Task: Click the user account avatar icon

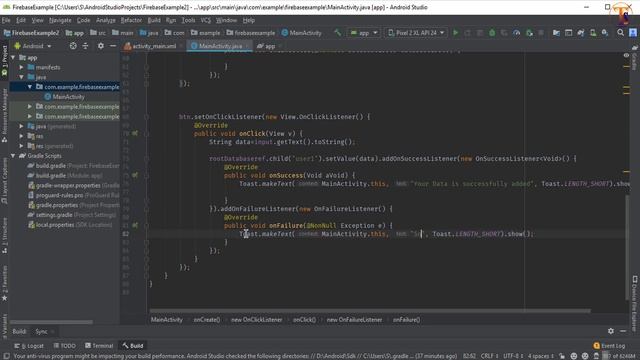Action: click(x=633, y=33)
